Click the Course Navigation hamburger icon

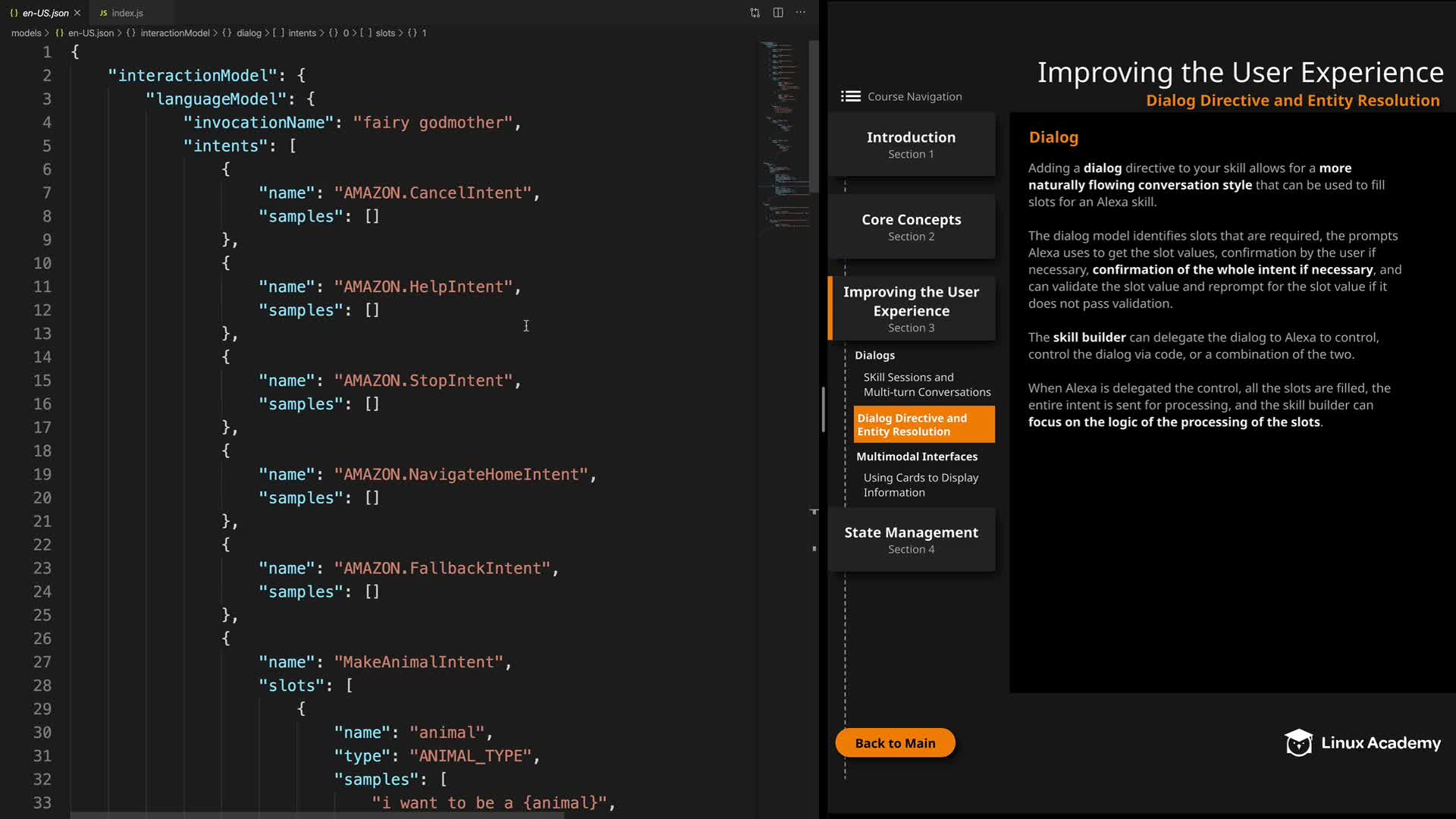tap(850, 96)
